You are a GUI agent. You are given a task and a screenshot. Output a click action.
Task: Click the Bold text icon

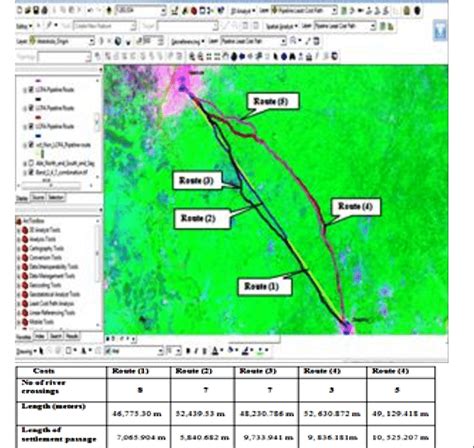pyautogui.click(x=188, y=351)
